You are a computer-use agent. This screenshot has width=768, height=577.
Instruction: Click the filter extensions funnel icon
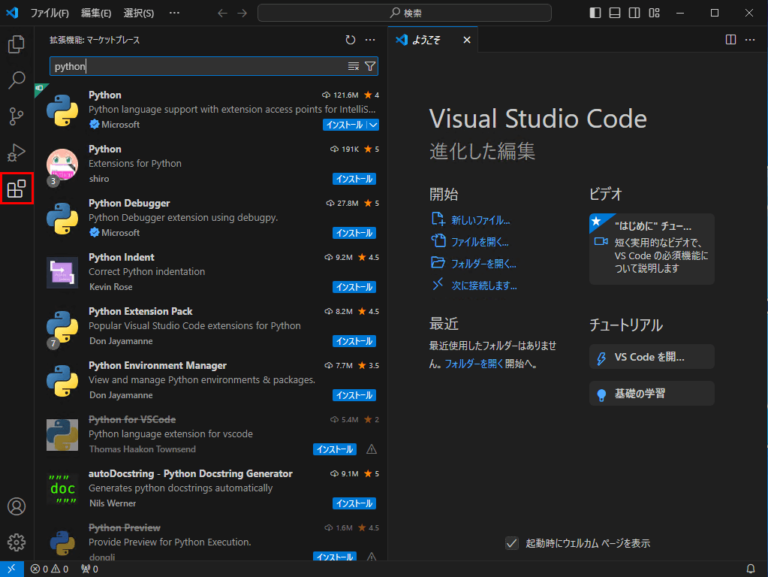[x=370, y=66]
